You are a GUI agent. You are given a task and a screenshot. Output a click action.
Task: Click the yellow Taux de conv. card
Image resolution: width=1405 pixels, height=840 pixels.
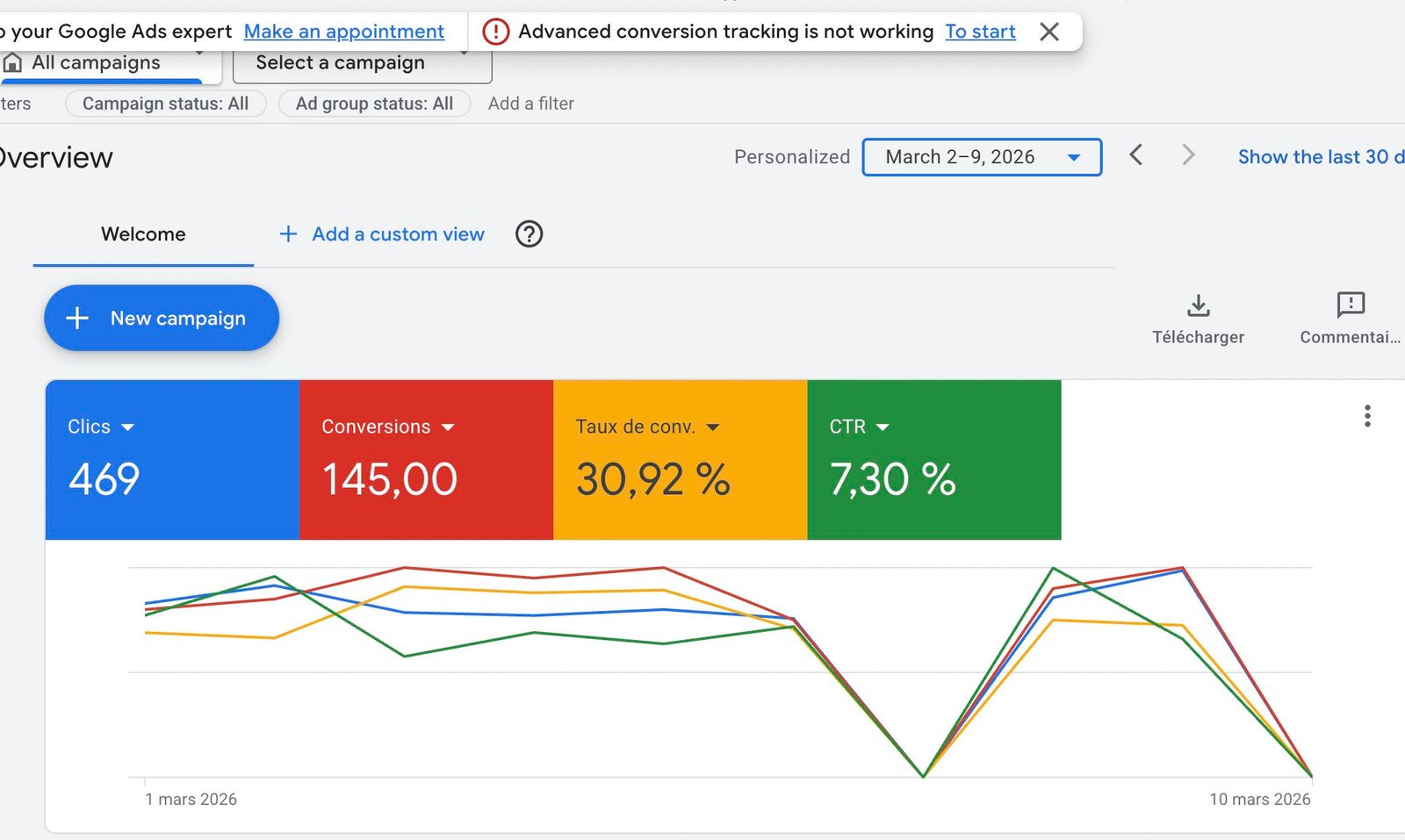pos(680,460)
